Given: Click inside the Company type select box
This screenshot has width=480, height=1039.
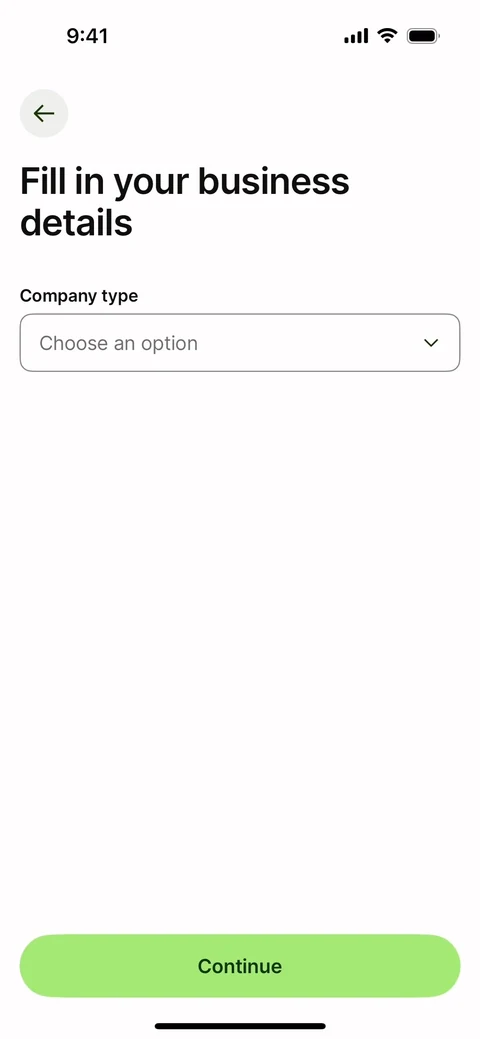Looking at the screenshot, I should tap(240, 343).
